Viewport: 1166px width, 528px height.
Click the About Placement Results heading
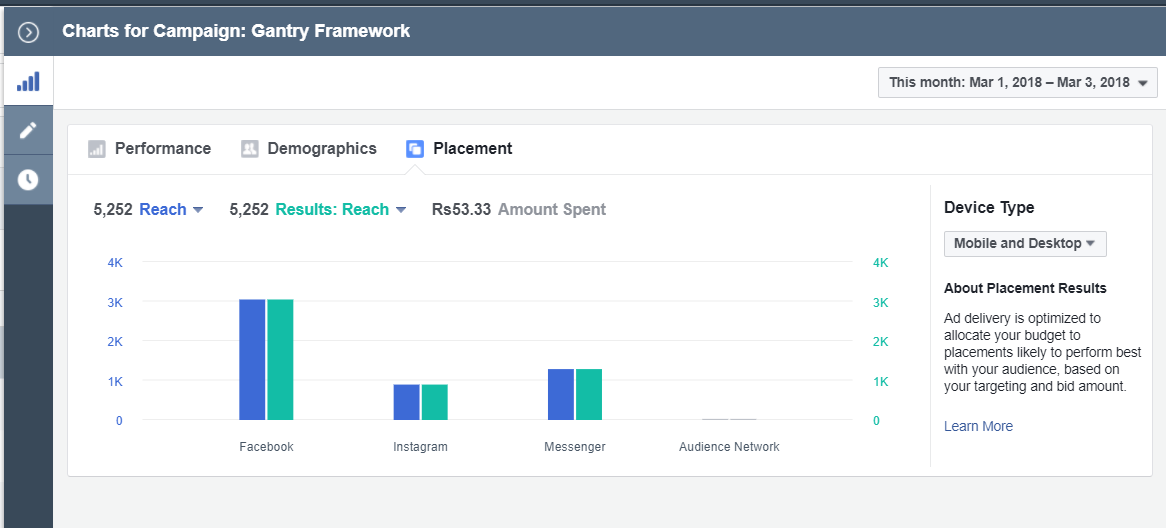tap(1025, 288)
